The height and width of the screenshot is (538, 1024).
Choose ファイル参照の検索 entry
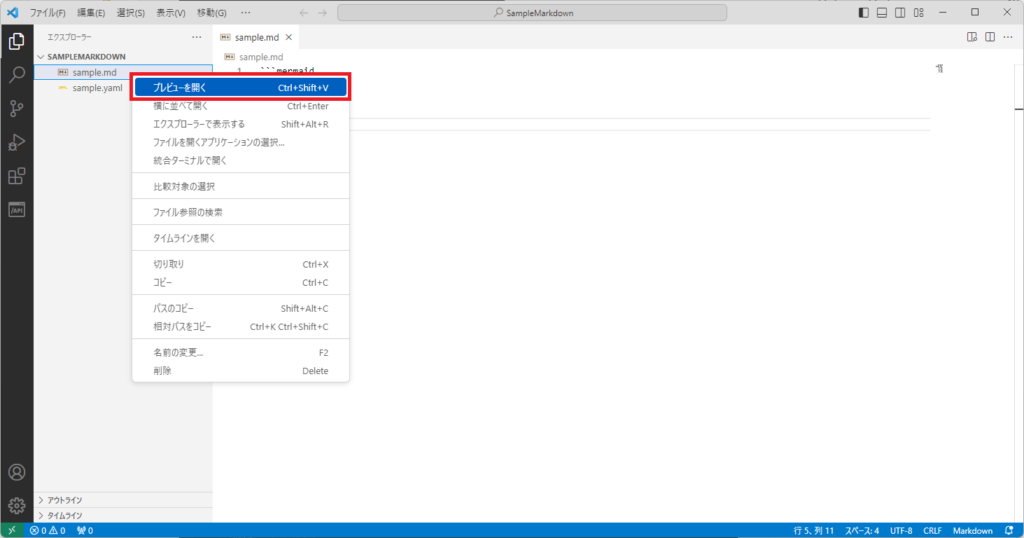pyautogui.click(x=240, y=212)
